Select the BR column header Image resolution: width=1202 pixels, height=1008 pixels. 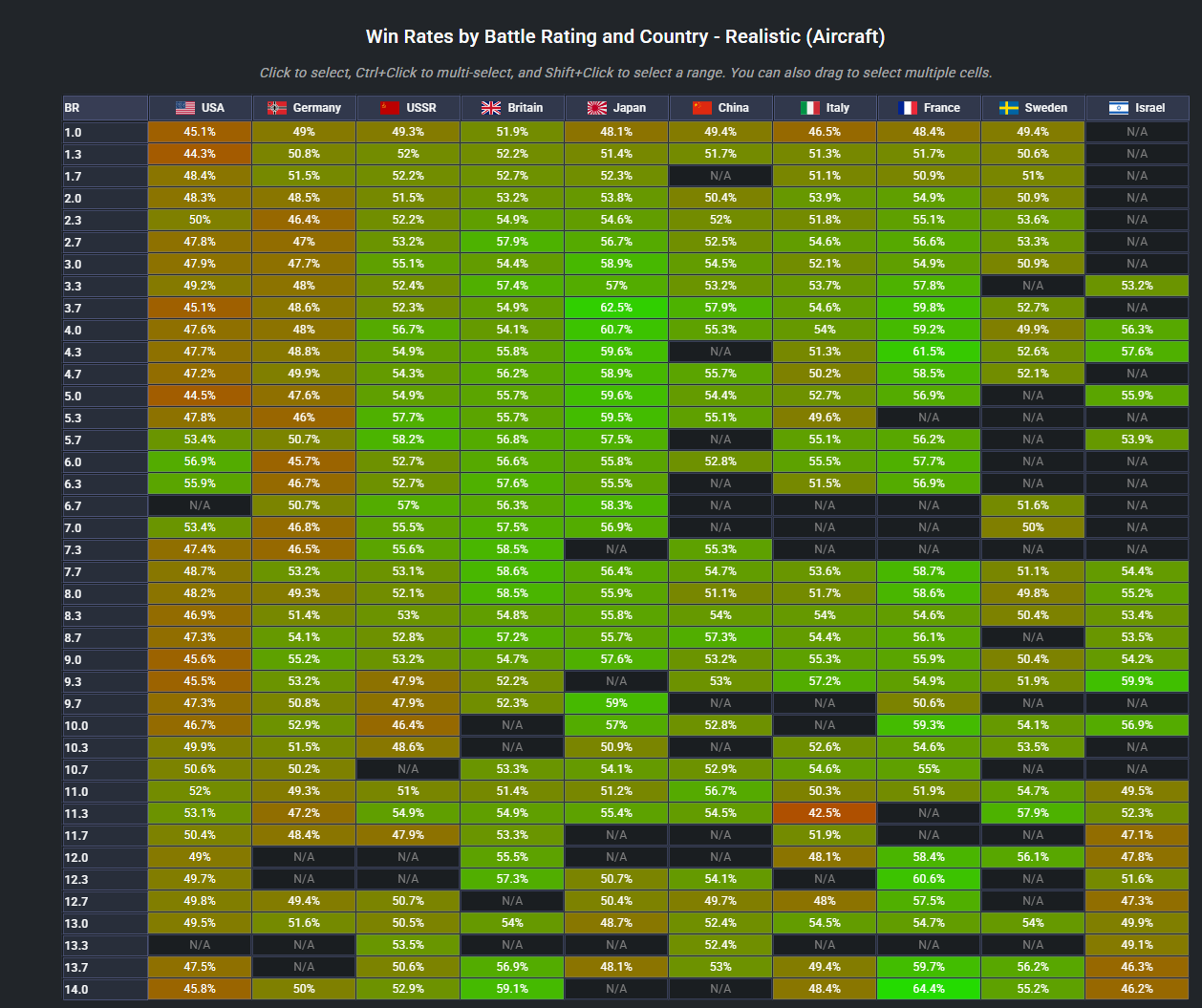pos(105,108)
